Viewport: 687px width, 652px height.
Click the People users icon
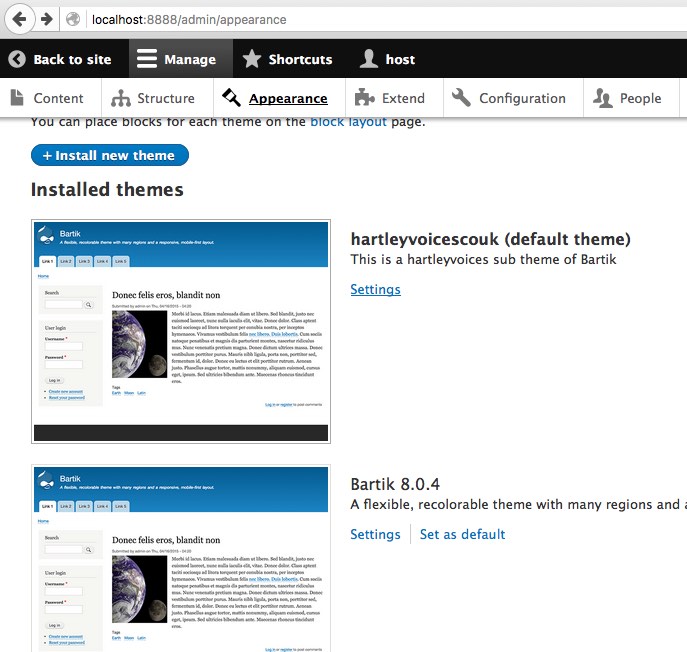[x=603, y=98]
